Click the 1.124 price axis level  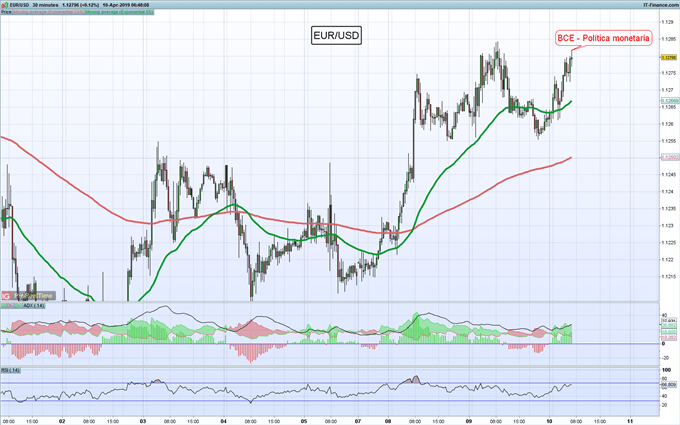point(667,191)
